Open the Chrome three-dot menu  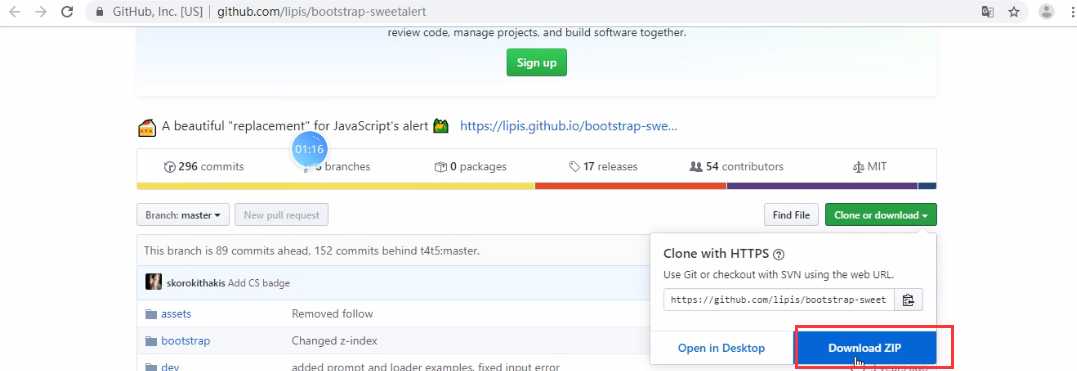1072,12
